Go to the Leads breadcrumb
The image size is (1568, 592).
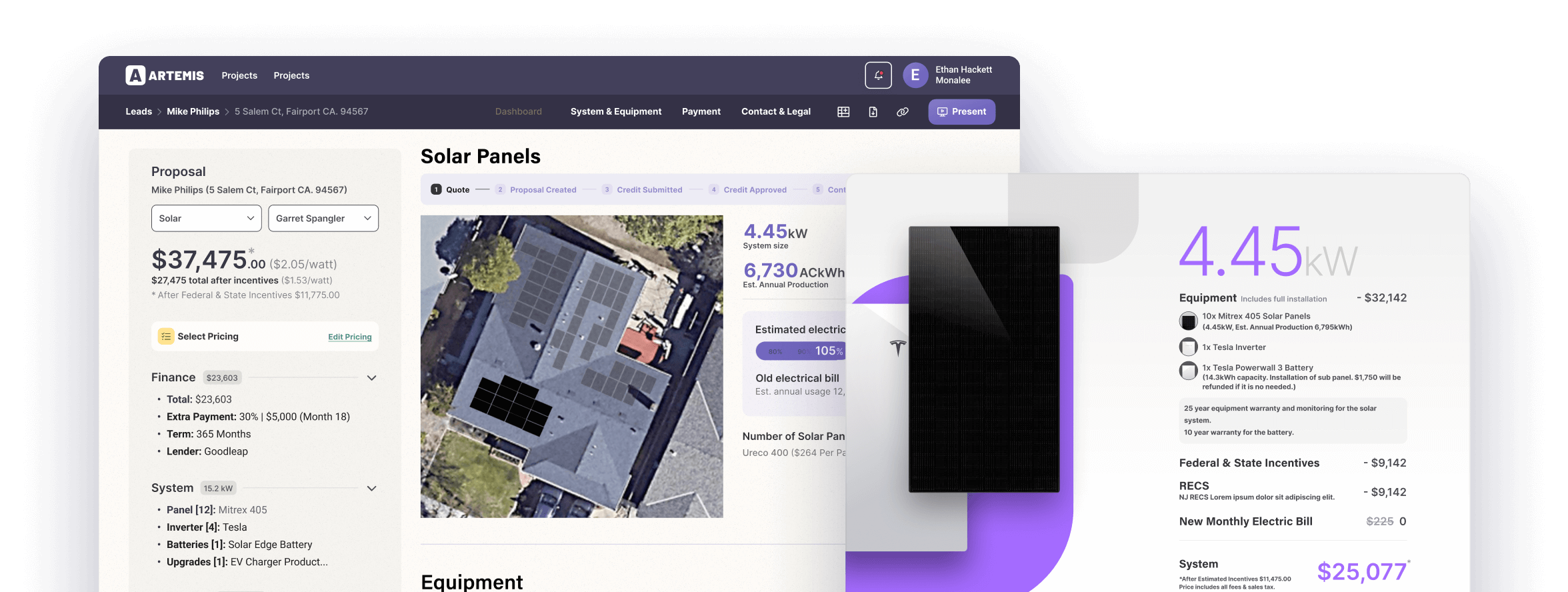[x=139, y=112]
